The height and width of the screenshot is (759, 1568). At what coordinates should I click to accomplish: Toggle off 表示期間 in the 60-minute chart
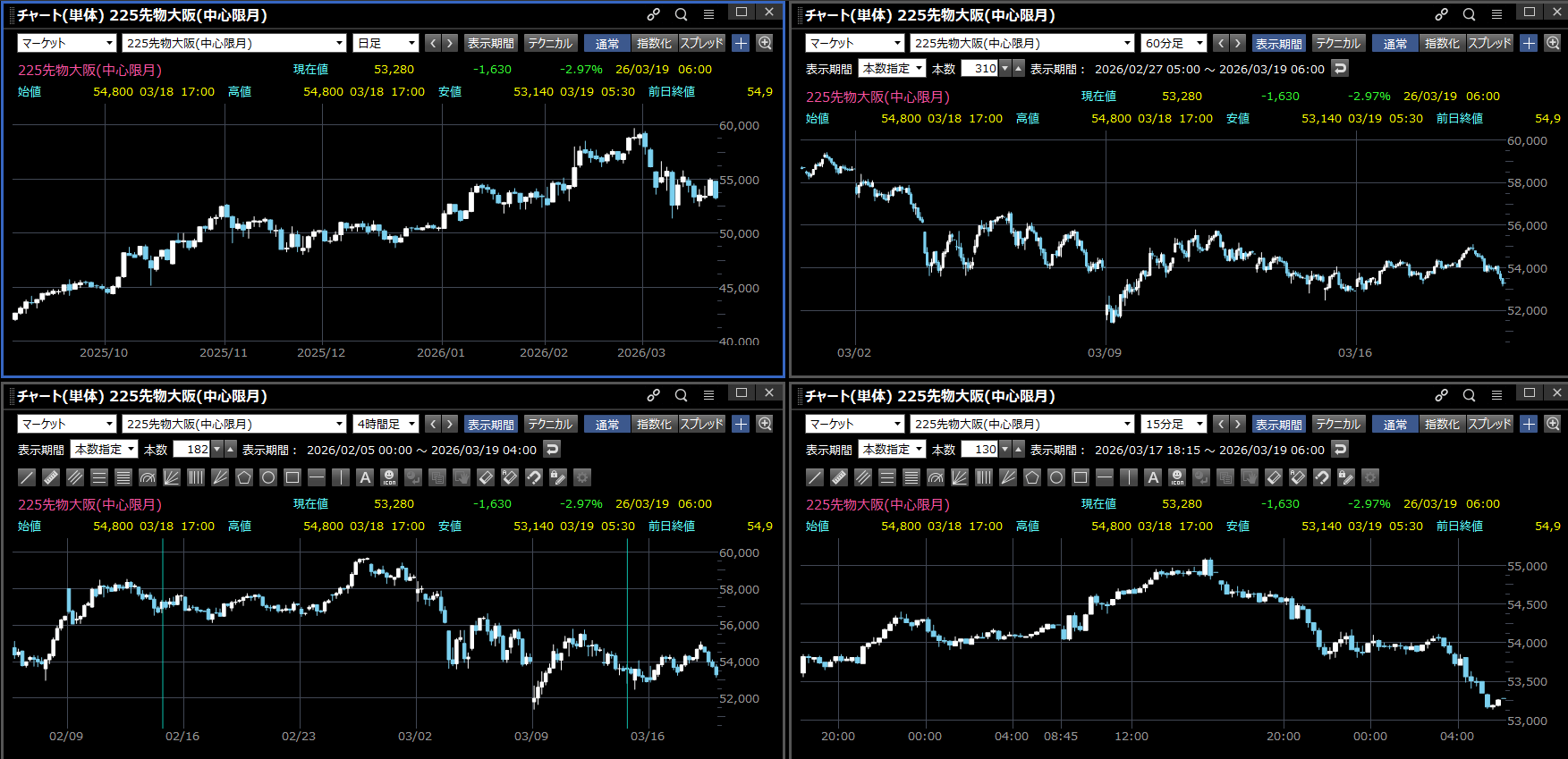click(1278, 43)
